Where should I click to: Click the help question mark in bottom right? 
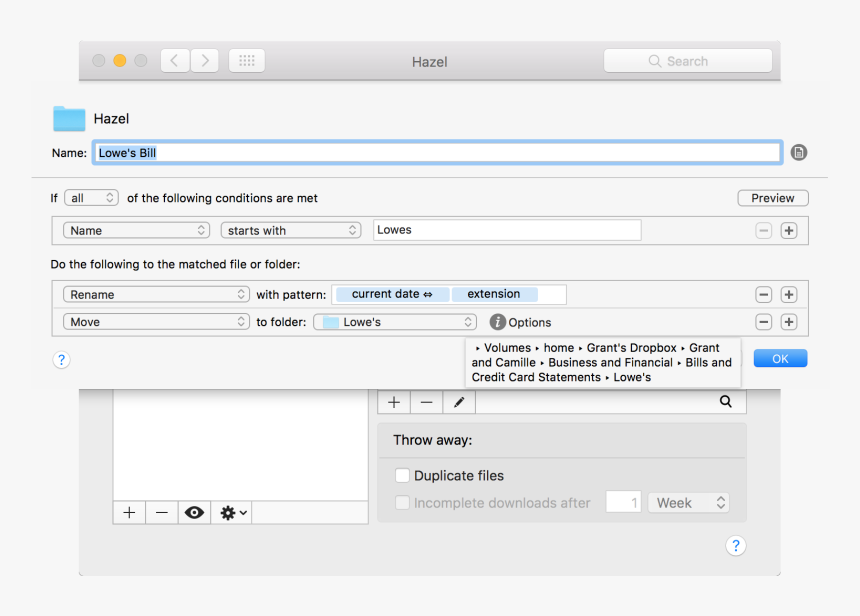click(x=736, y=545)
